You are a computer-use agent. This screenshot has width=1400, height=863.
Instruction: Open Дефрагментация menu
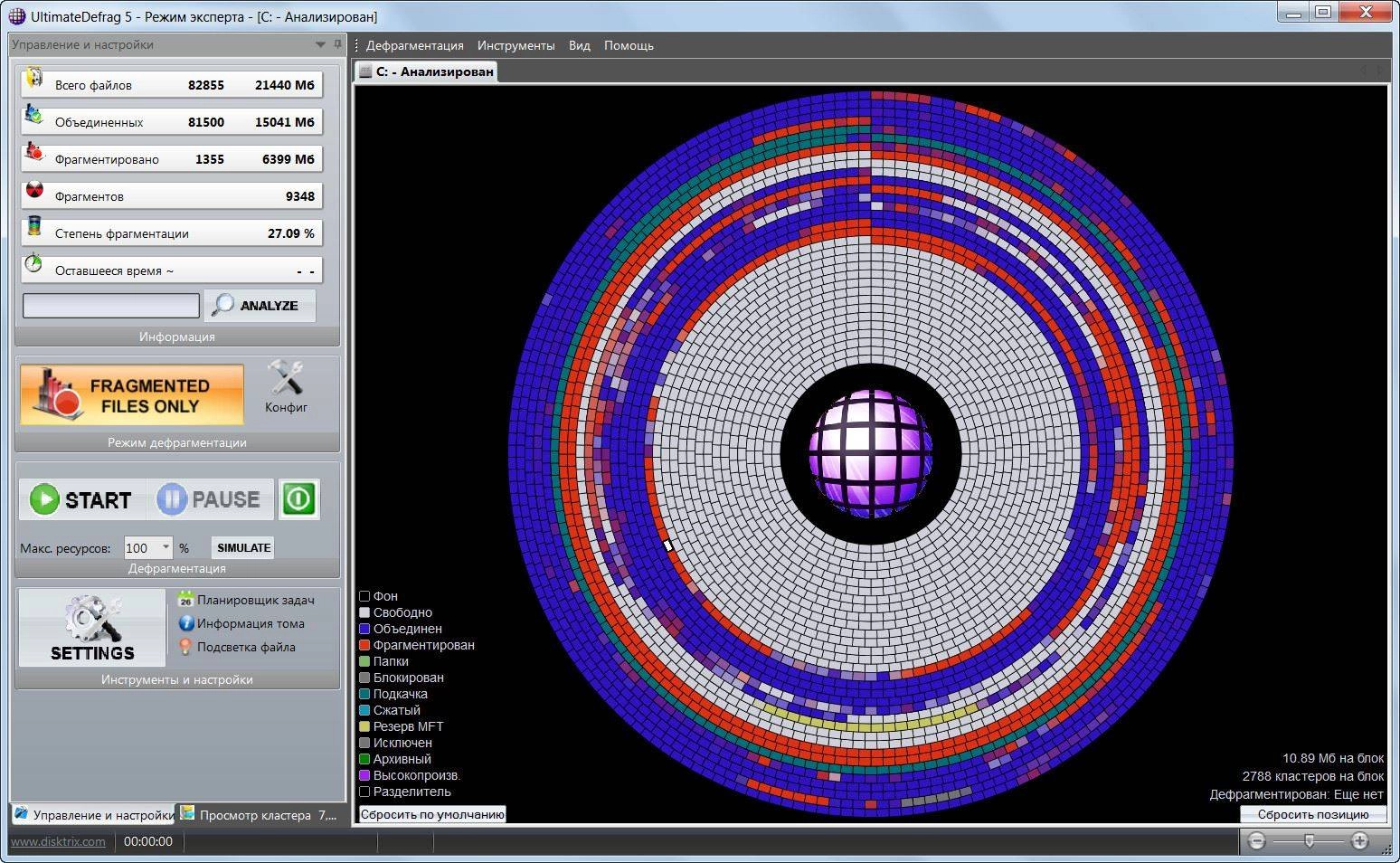pyautogui.click(x=414, y=45)
